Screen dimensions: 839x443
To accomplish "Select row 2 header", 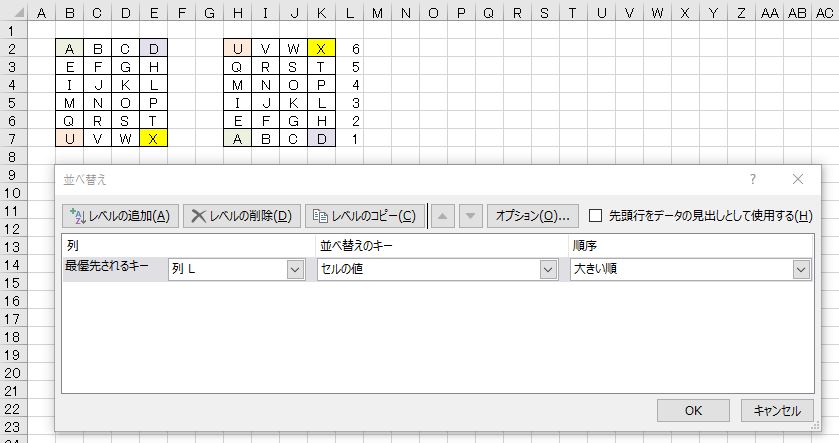I will [x=13, y=49].
